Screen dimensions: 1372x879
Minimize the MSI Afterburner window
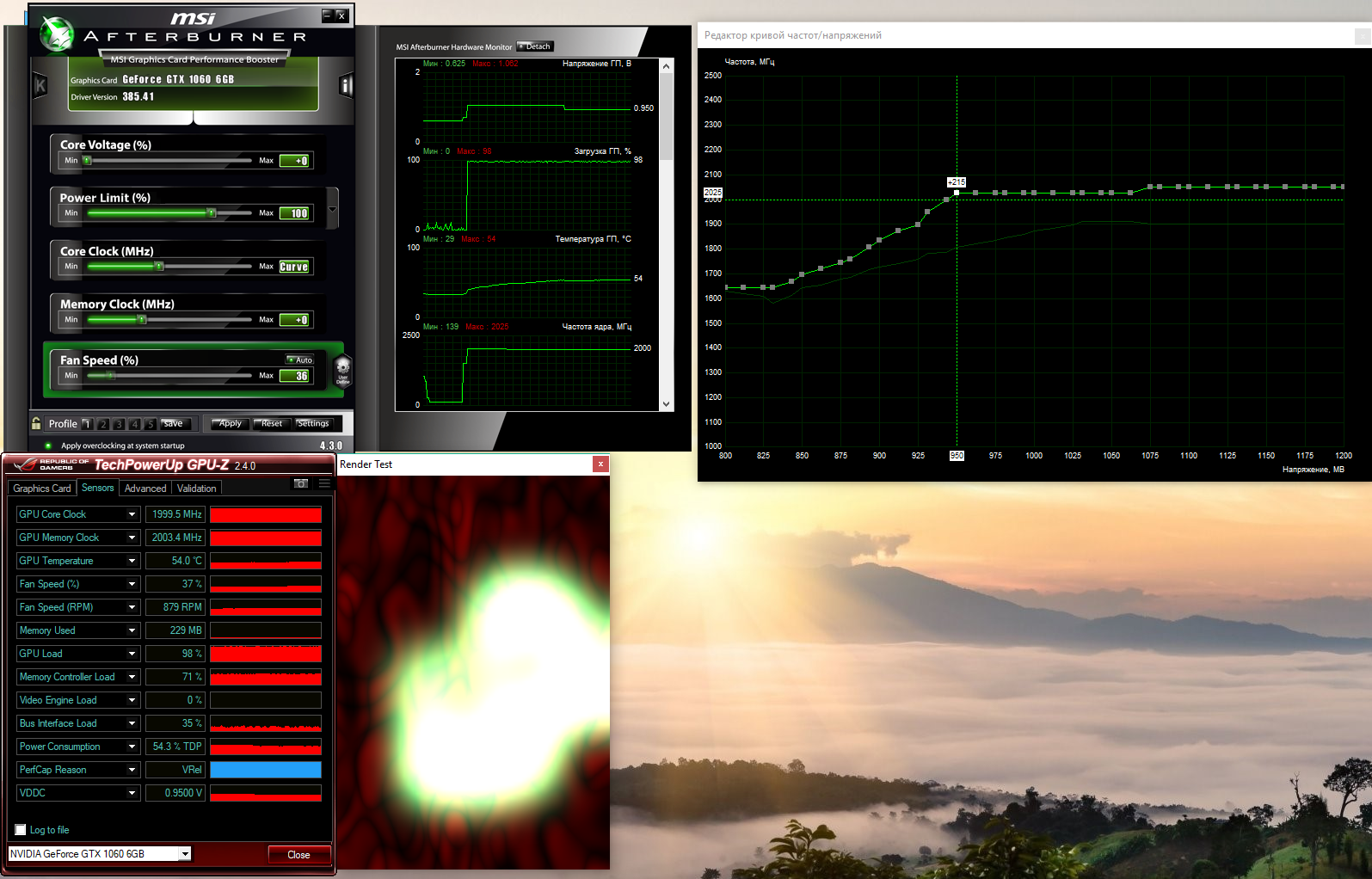327,15
